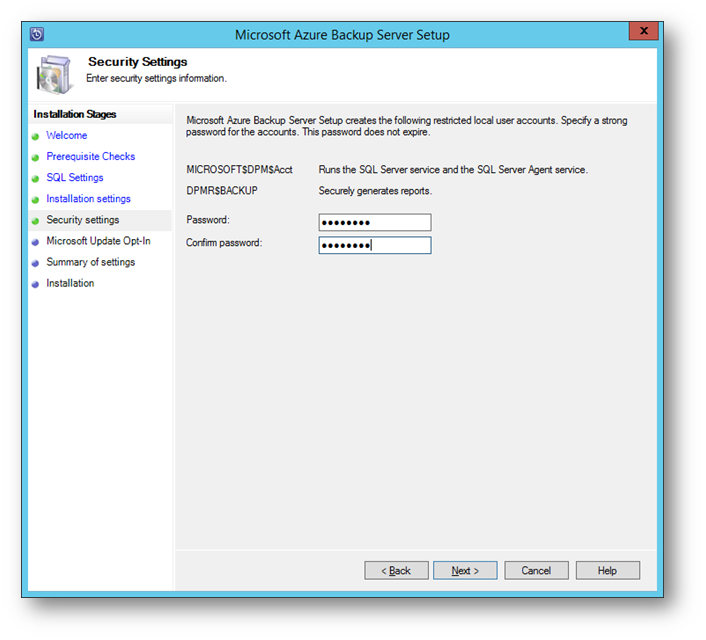
Task: Click the green bullet beside Prerequisite Checks
Action: coord(36,158)
